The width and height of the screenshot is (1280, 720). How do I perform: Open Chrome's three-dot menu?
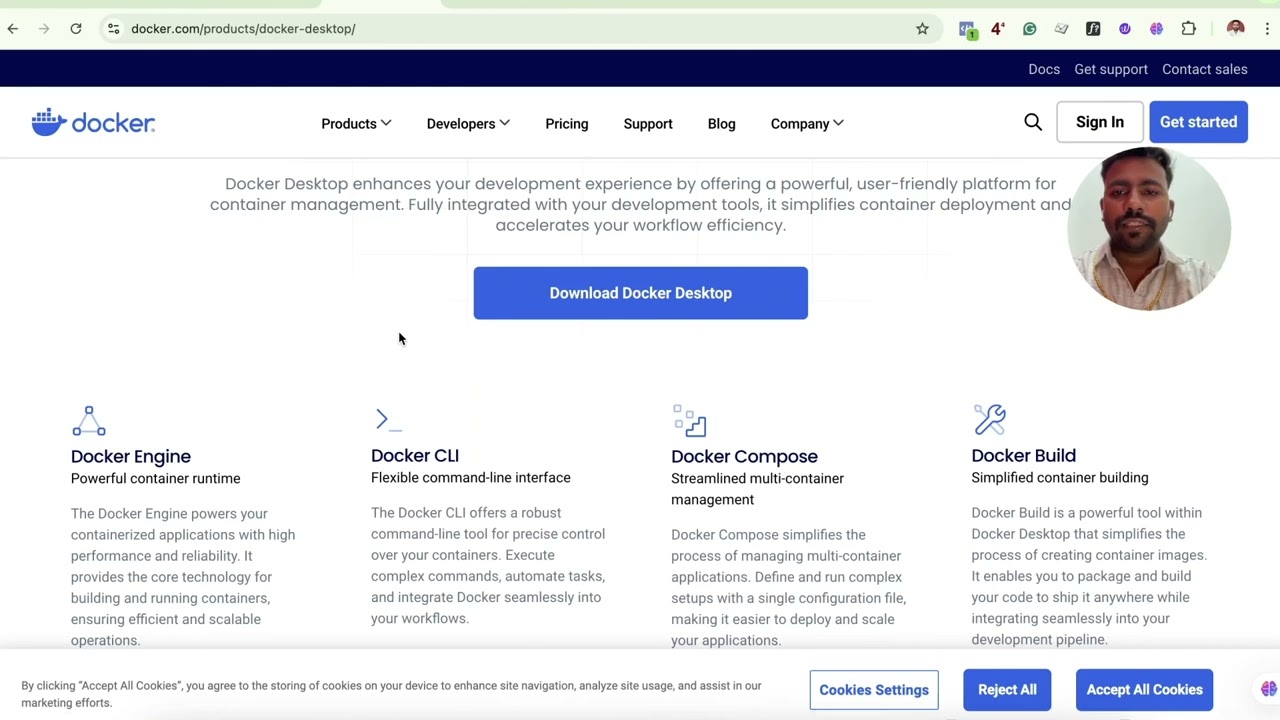coord(1267,29)
